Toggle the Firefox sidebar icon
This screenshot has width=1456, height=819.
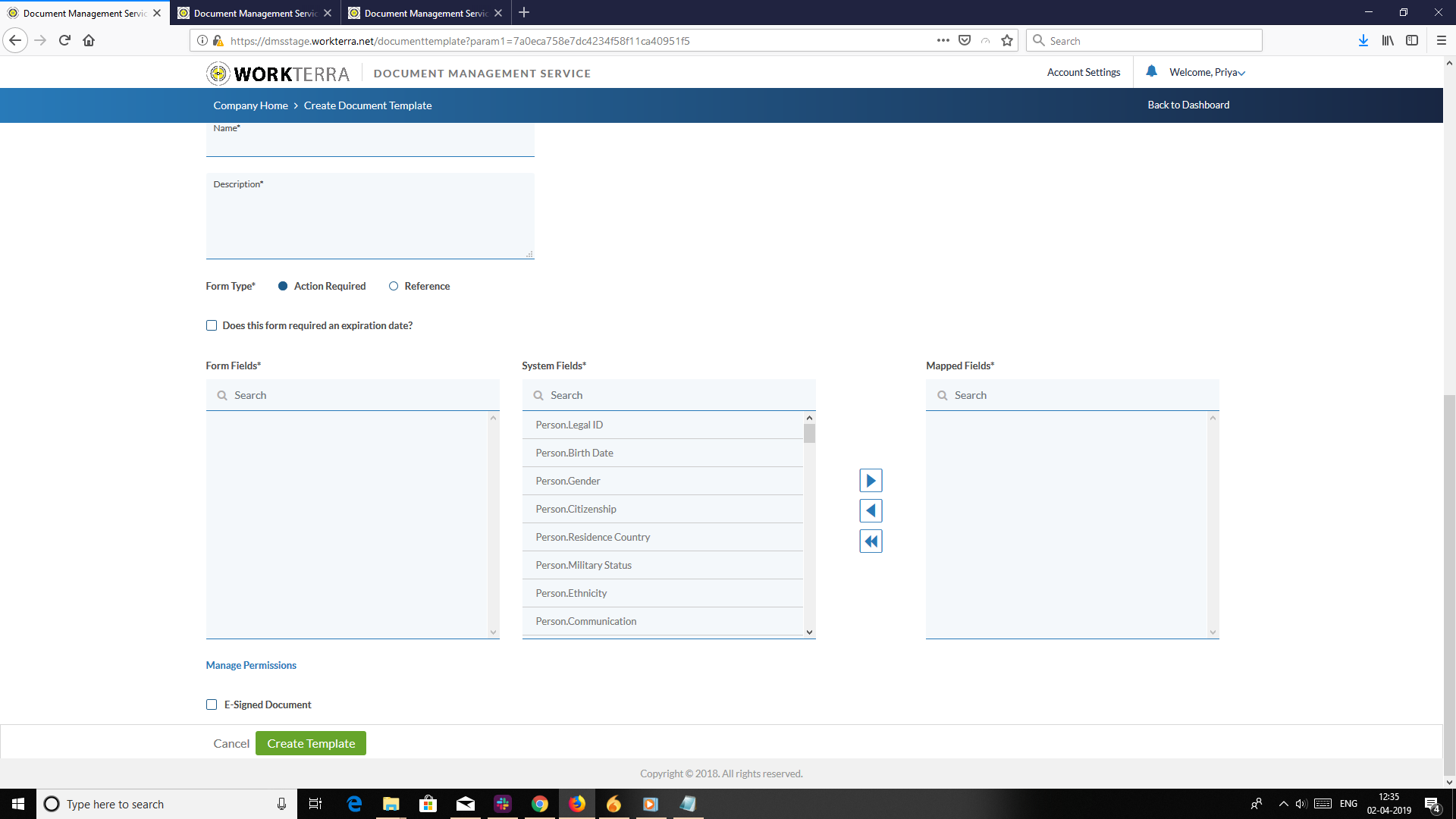[x=1411, y=40]
